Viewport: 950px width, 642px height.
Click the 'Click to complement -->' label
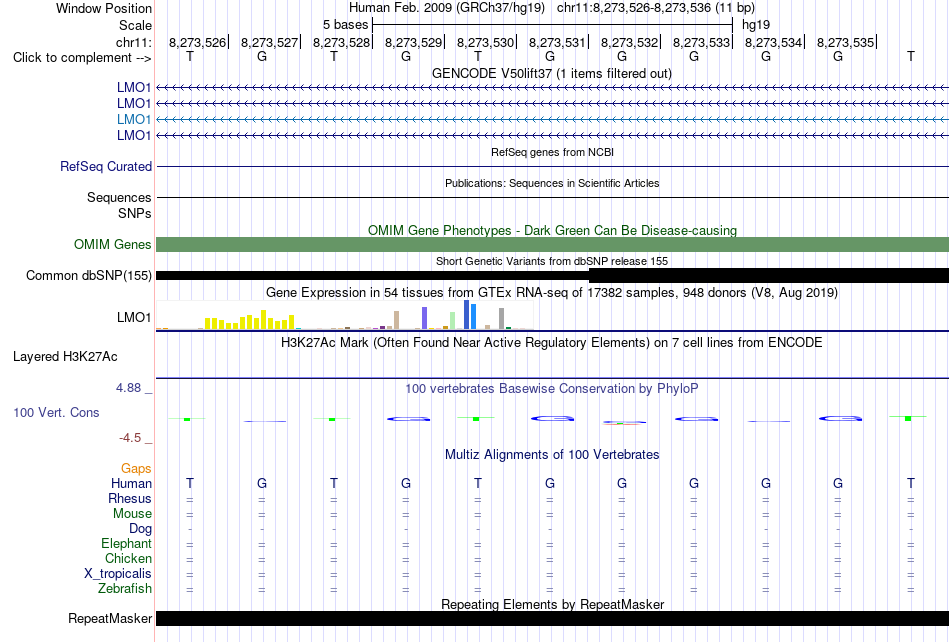[82, 58]
